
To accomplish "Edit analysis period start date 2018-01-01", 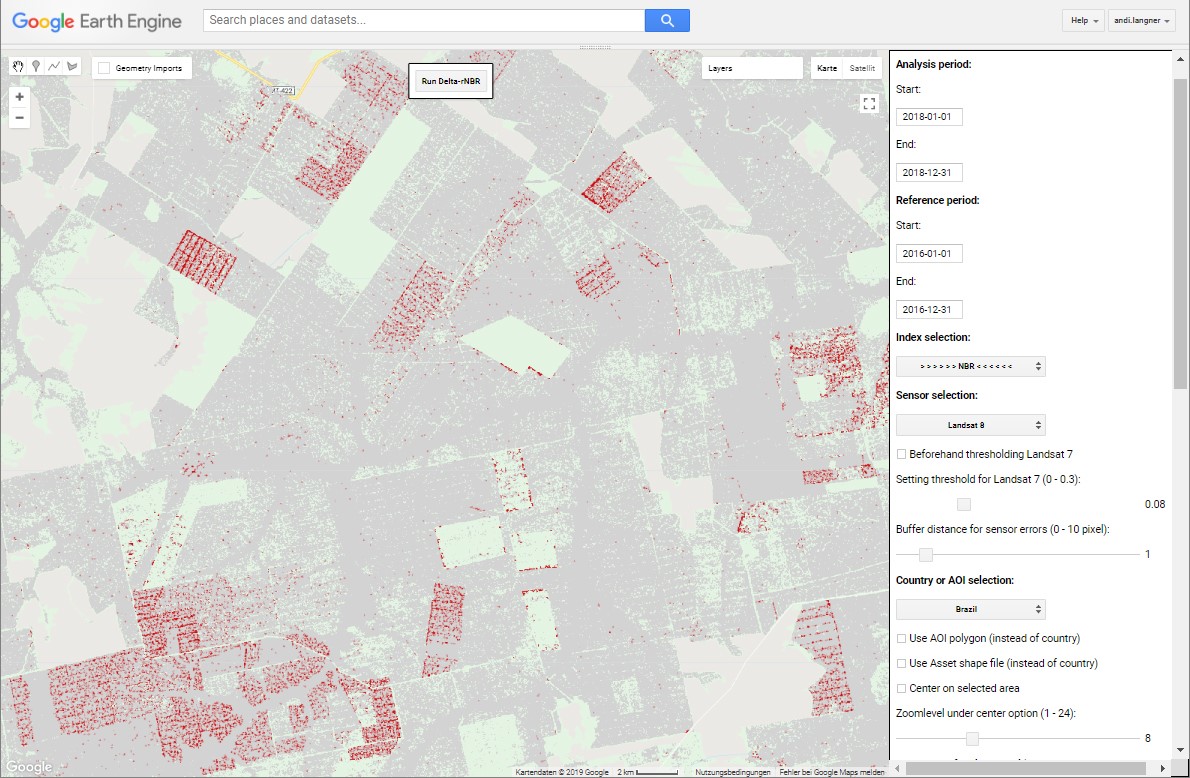I will coord(929,117).
